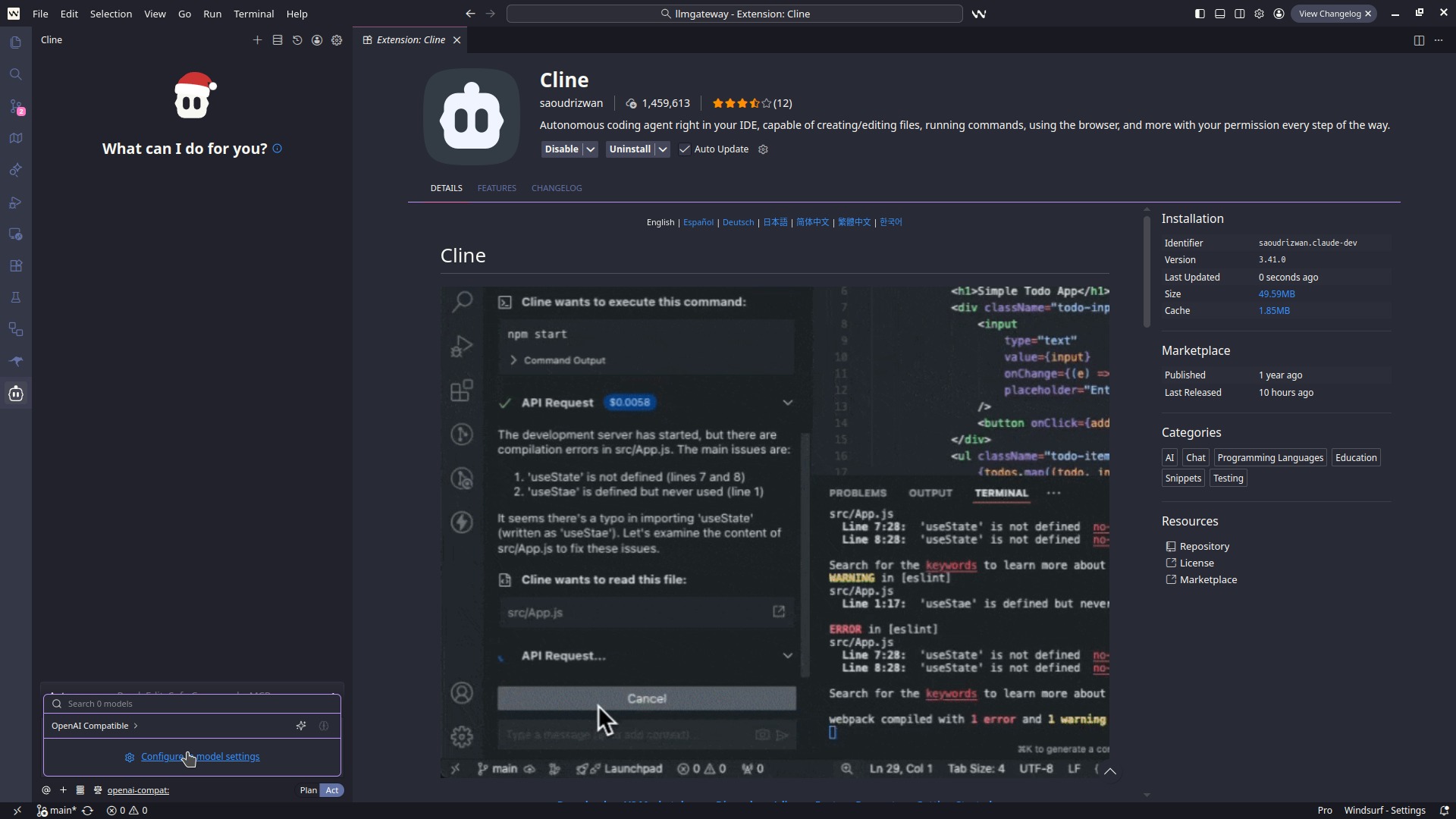
Task: Open the Search view in activity bar
Action: pyautogui.click(x=16, y=74)
